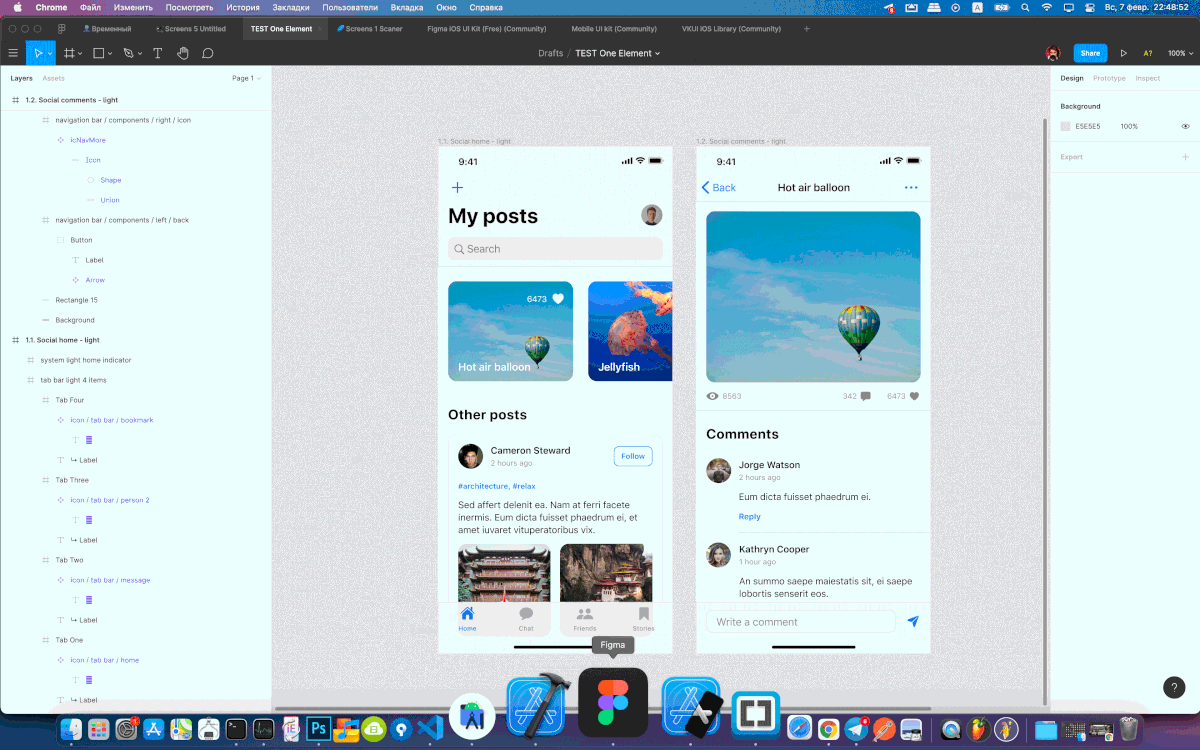Click the Reply link under Jorge Watson
The height and width of the screenshot is (750, 1200).
[x=750, y=517]
